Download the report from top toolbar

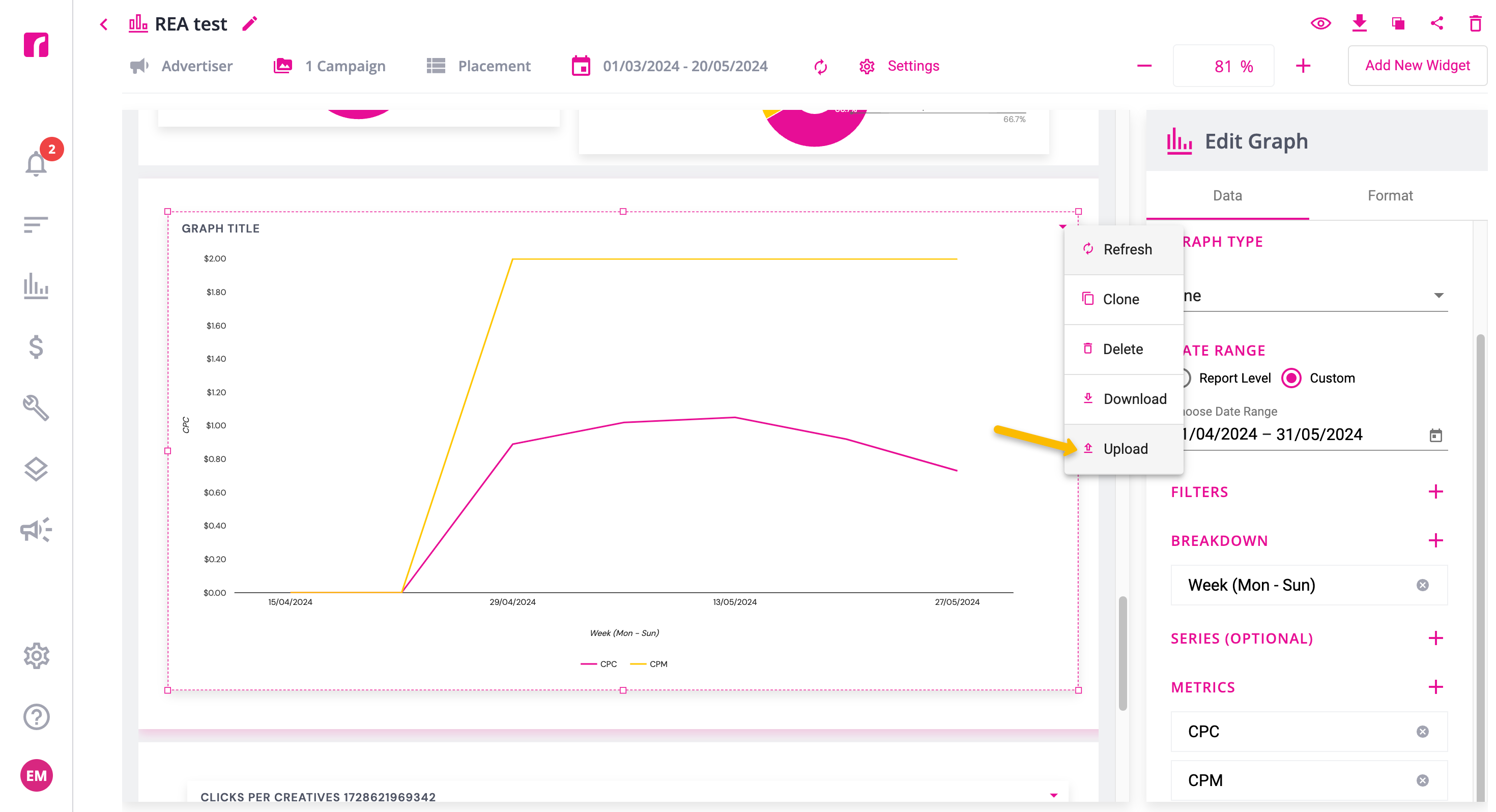coord(1359,23)
